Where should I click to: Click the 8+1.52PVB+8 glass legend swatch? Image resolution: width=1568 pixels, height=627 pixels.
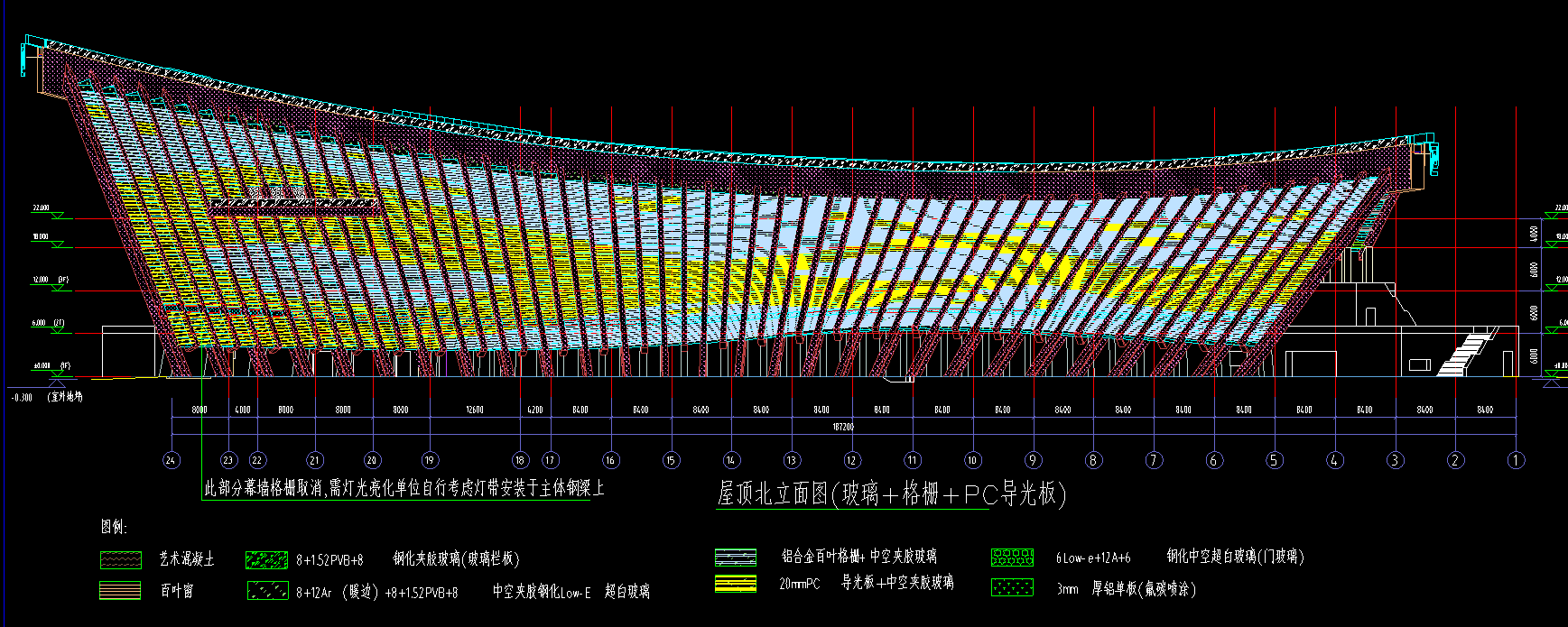[266, 559]
